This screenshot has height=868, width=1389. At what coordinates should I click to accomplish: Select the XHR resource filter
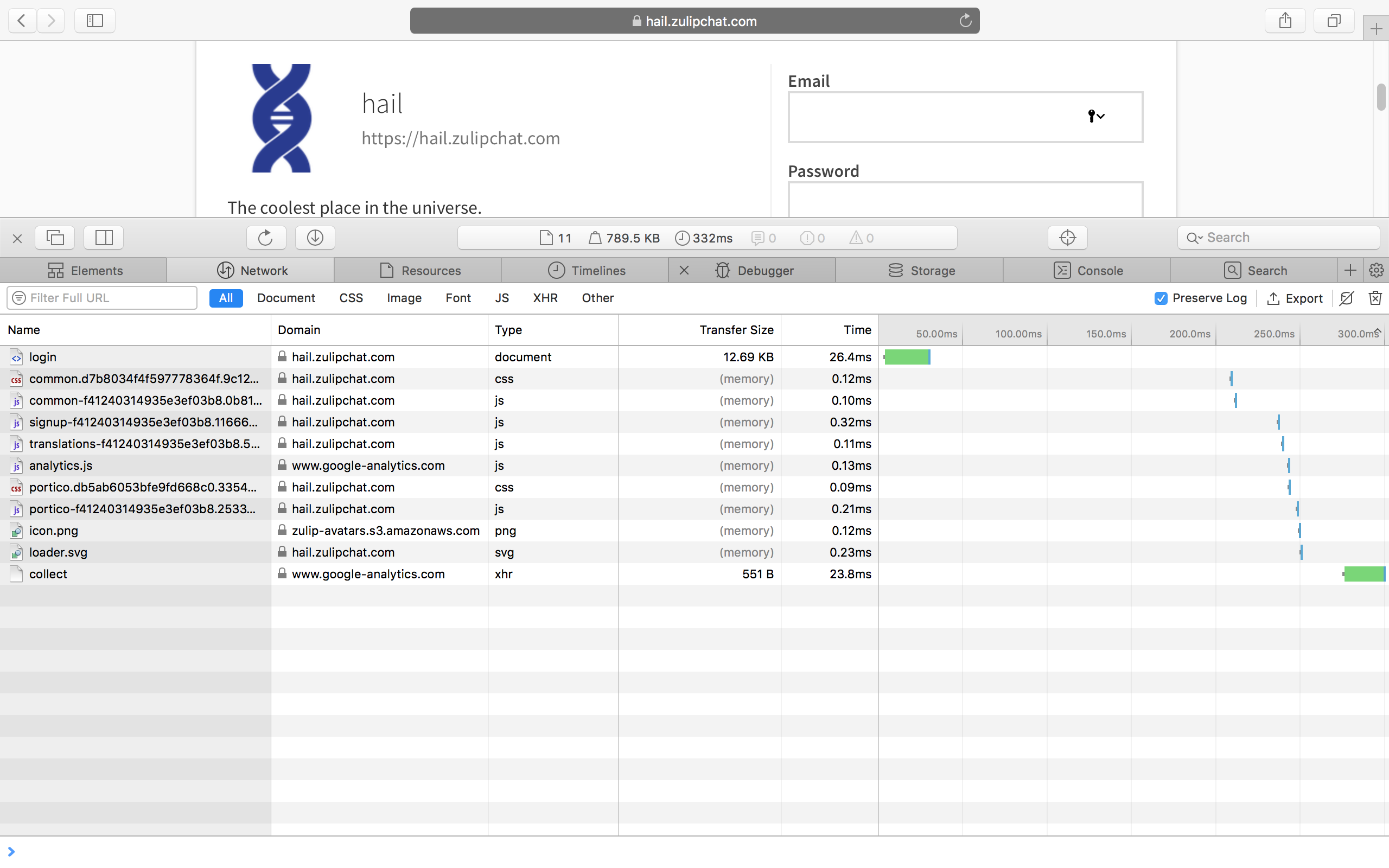tap(545, 298)
